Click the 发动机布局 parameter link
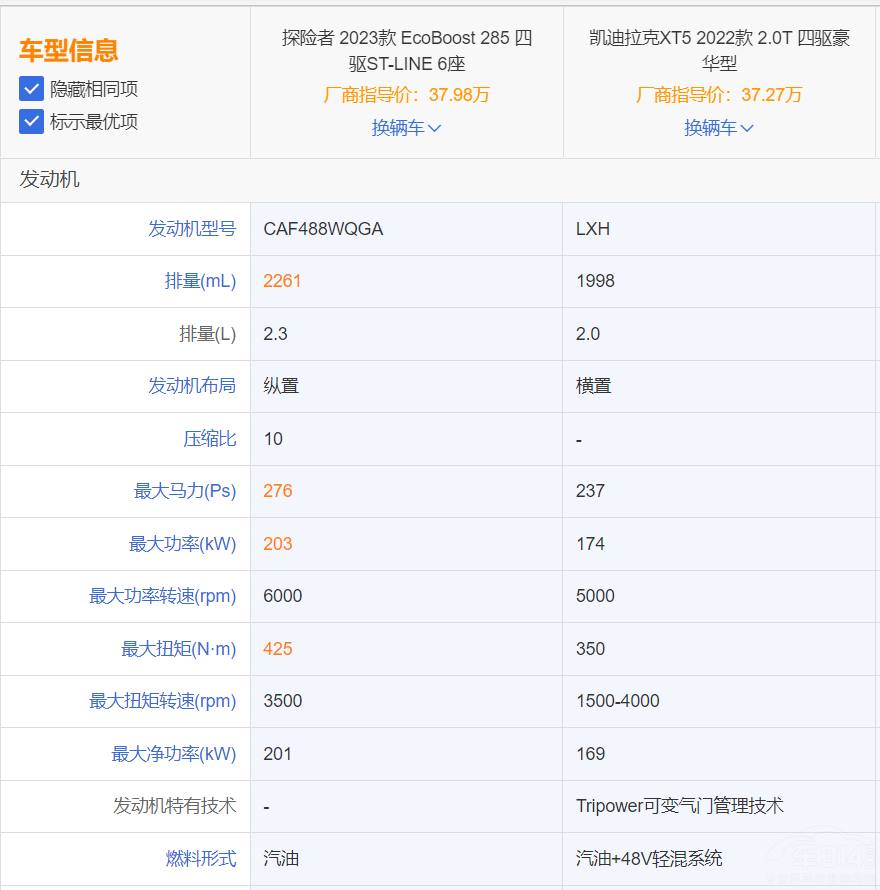The image size is (880, 890). pyautogui.click(x=192, y=386)
